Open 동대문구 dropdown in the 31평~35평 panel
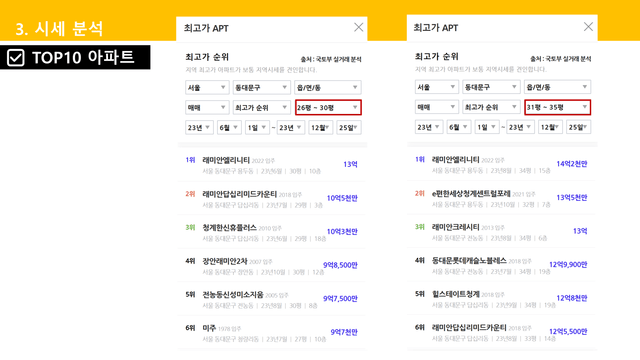 (491, 87)
